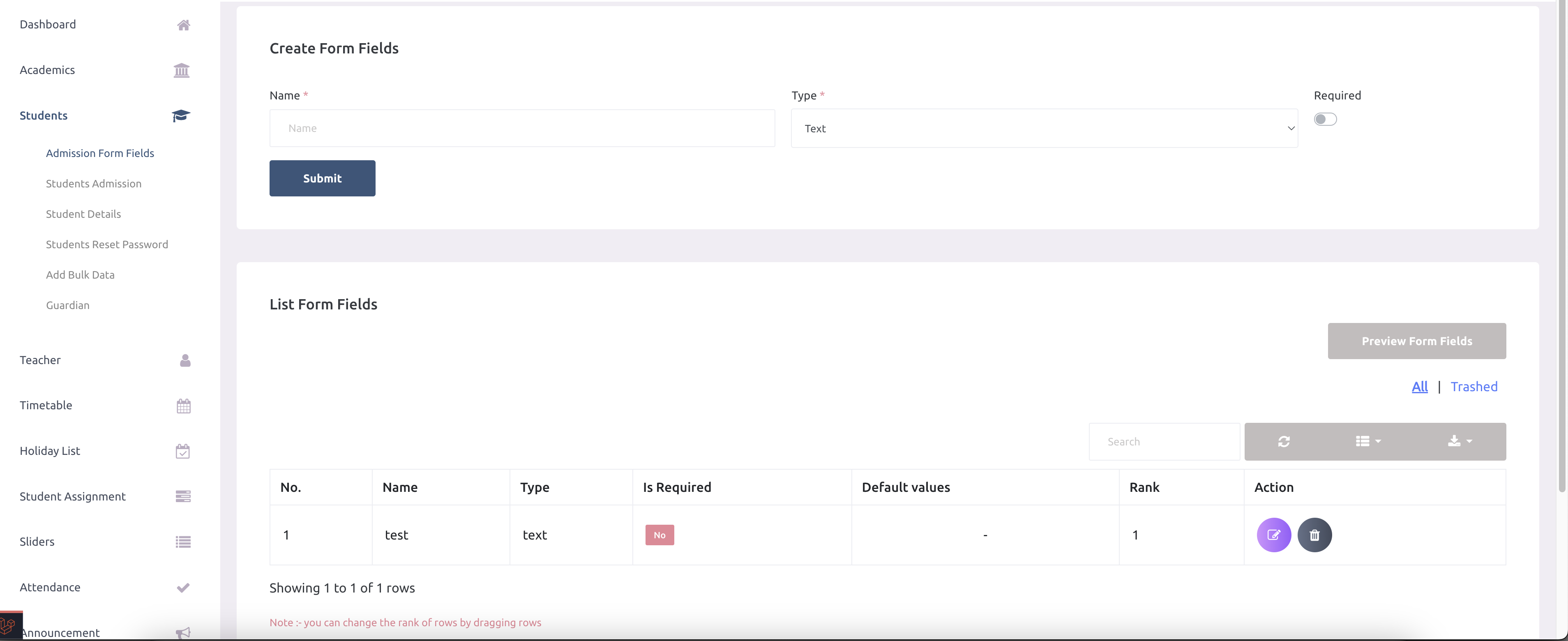The image size is (1568, 641).
Task: Select the Timetable calendar icon
Action: coord(182,406)
